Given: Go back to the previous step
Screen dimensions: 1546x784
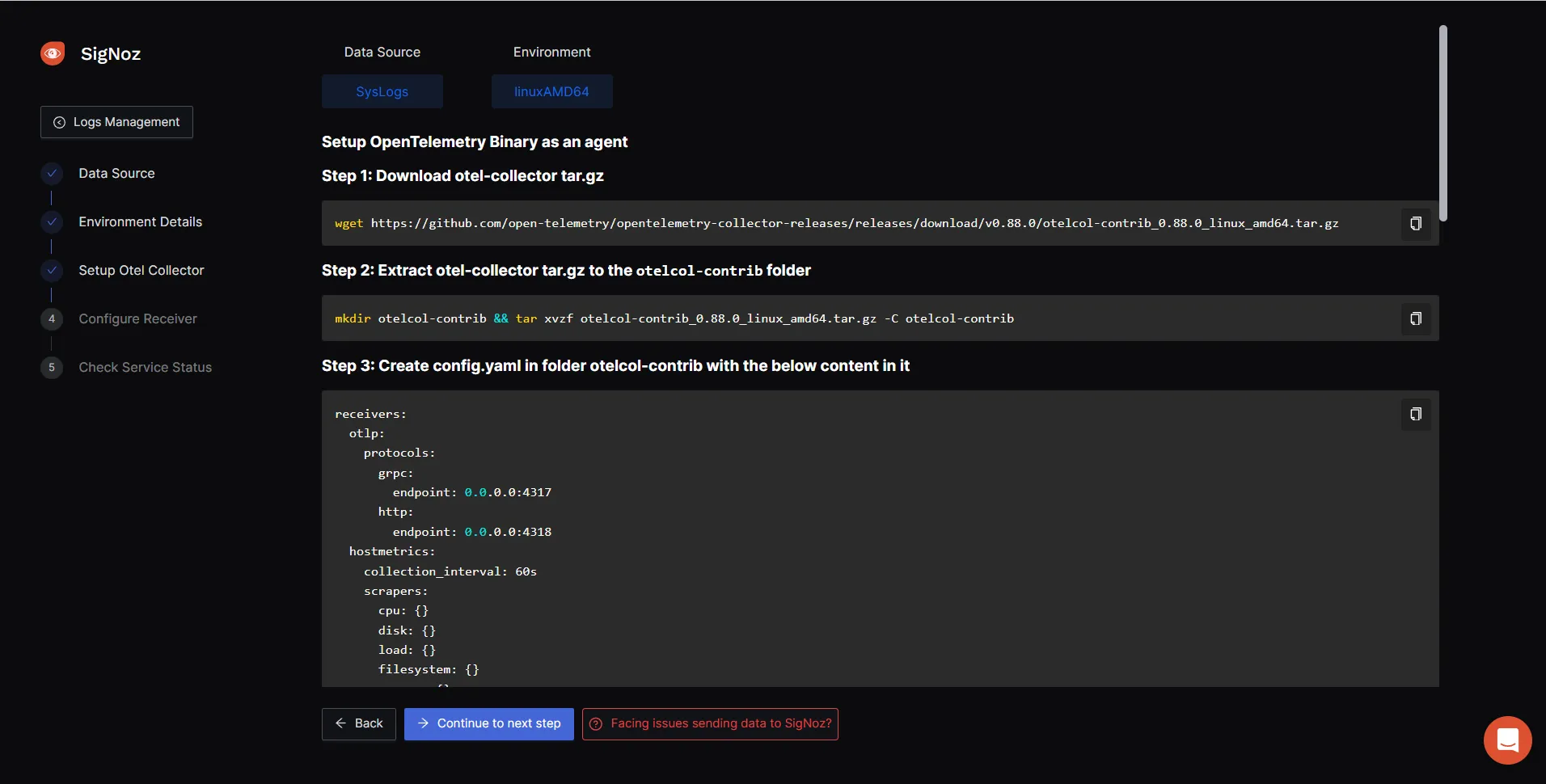Looking at the screenshot, I should [x=358, y=723].
